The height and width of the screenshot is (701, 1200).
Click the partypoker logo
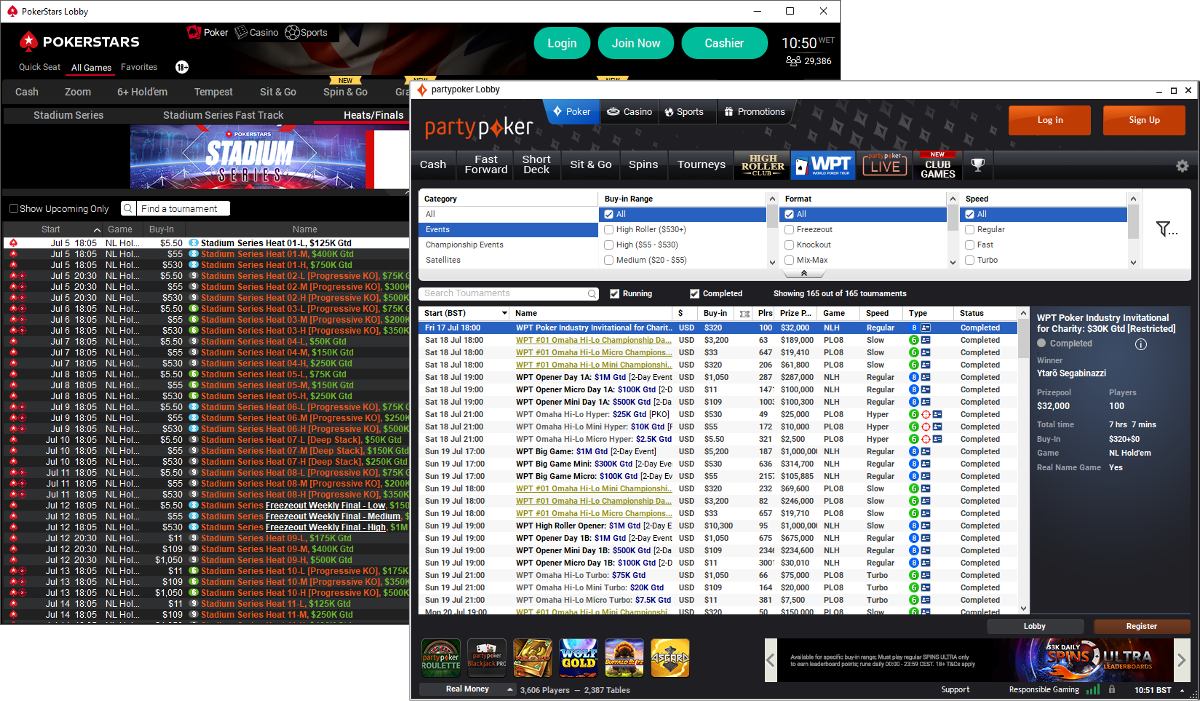click(x=479, y=127)
